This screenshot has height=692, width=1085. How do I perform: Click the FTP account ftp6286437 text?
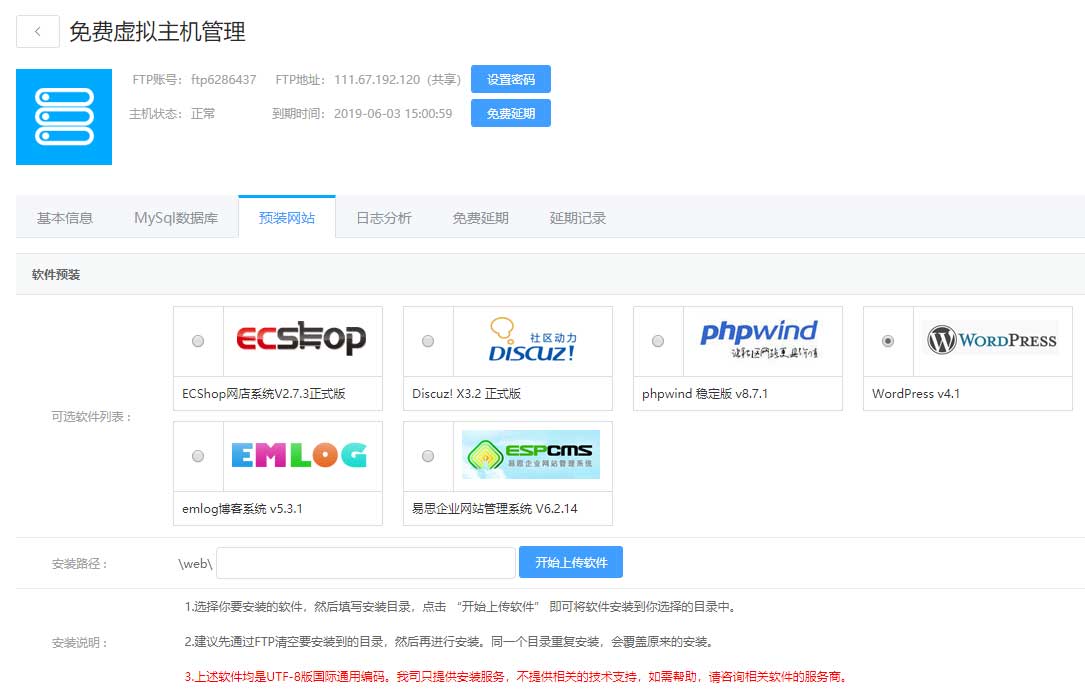(x=224, y=80)
